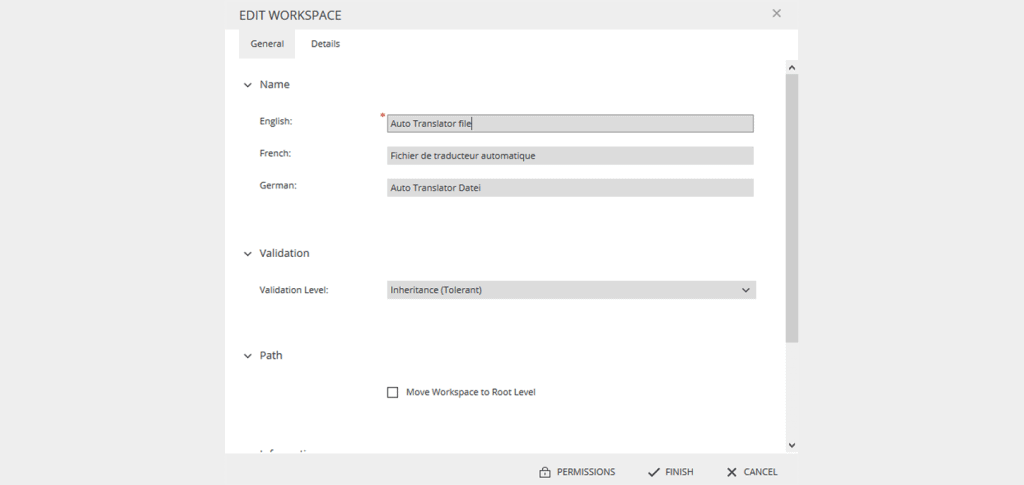The width and height of the screenshot is (1024, 485).
Task: Click the X icon beside Cancel
Action: 732,472
